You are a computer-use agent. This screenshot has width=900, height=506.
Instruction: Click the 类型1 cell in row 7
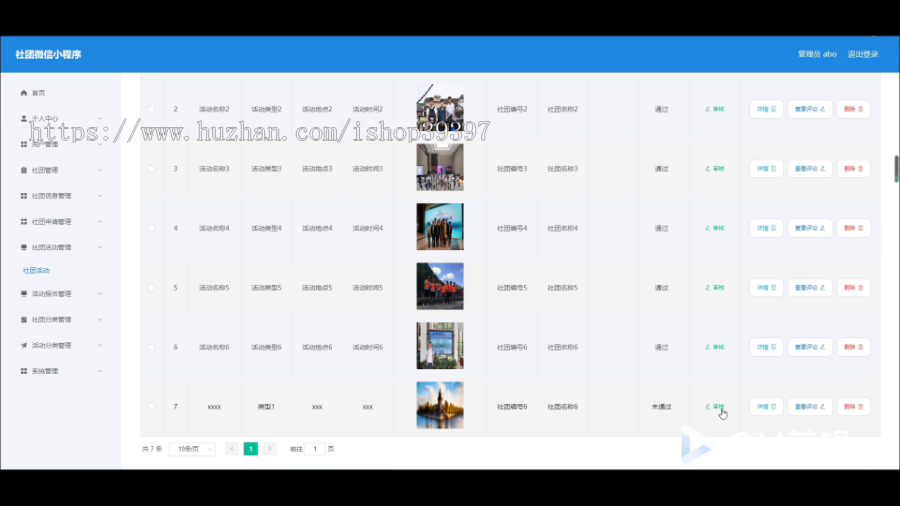click(x=266, y=407)
